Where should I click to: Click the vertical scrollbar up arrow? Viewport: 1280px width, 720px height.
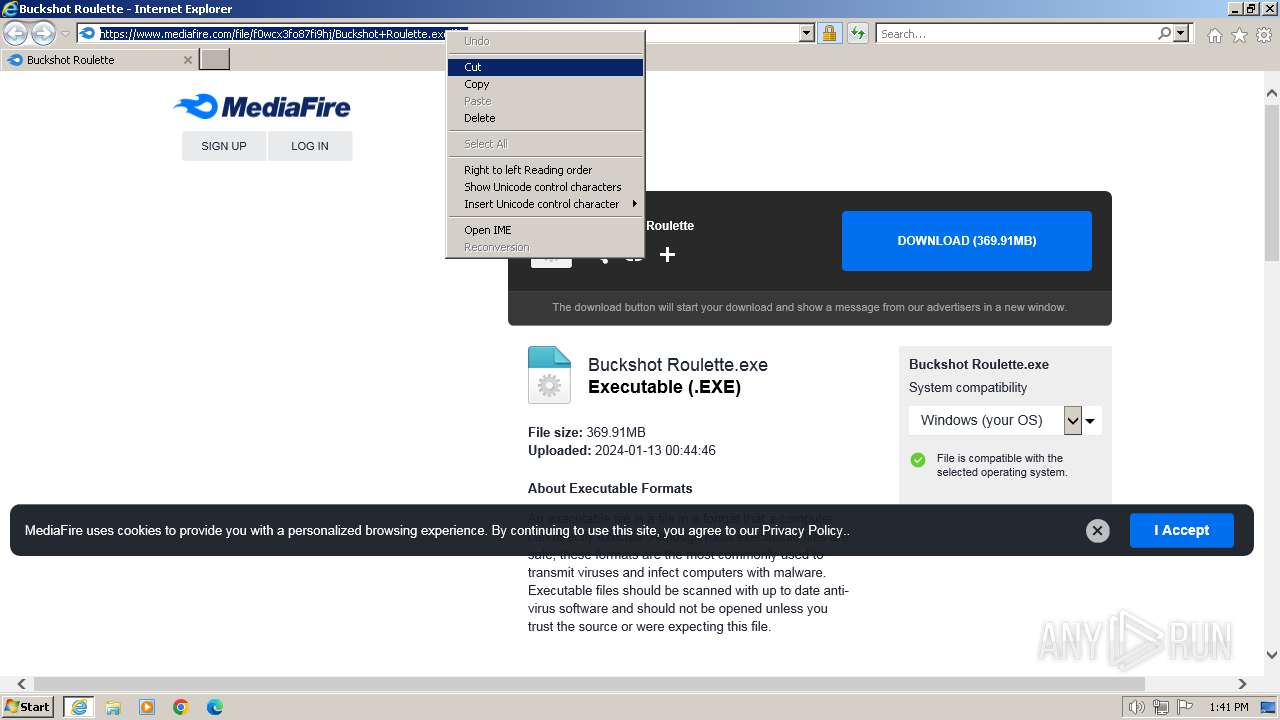(1272, 93)
